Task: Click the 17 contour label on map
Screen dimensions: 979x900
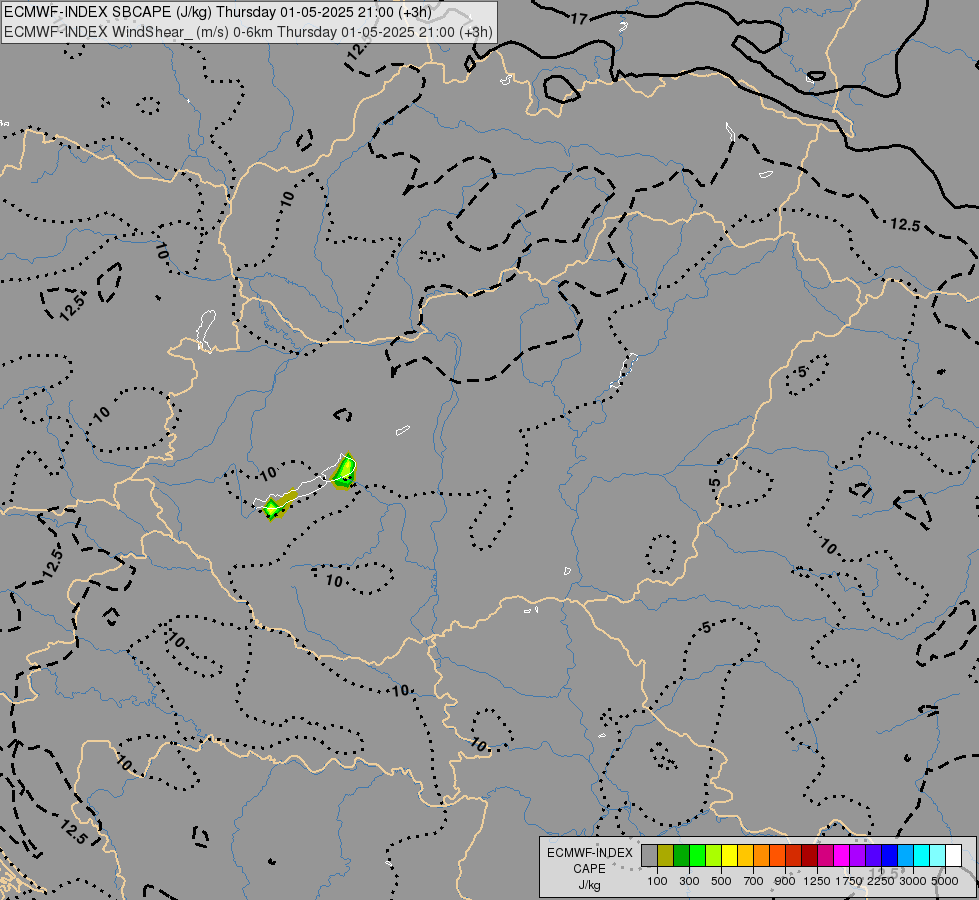Action: coord(579,19)
